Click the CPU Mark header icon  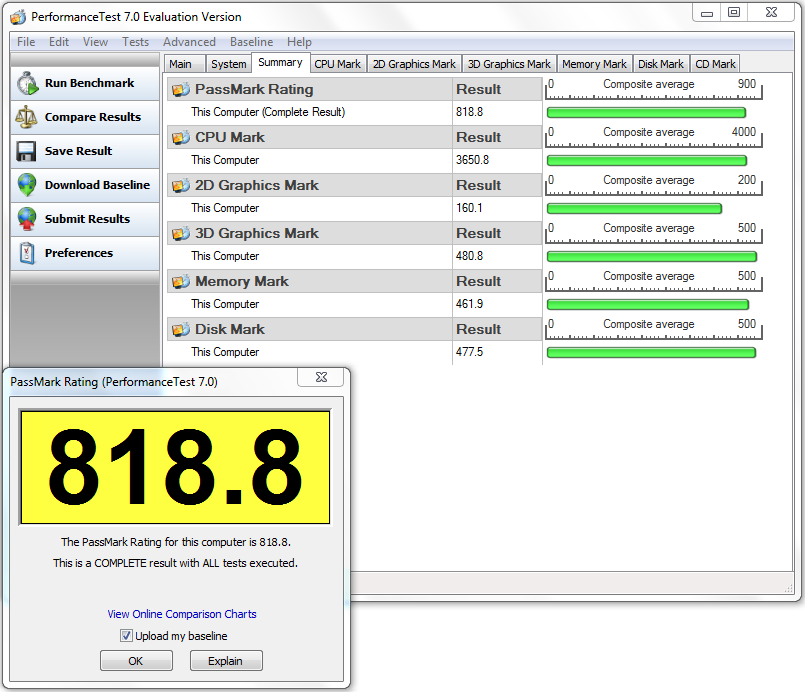click(x=181, y=138)
